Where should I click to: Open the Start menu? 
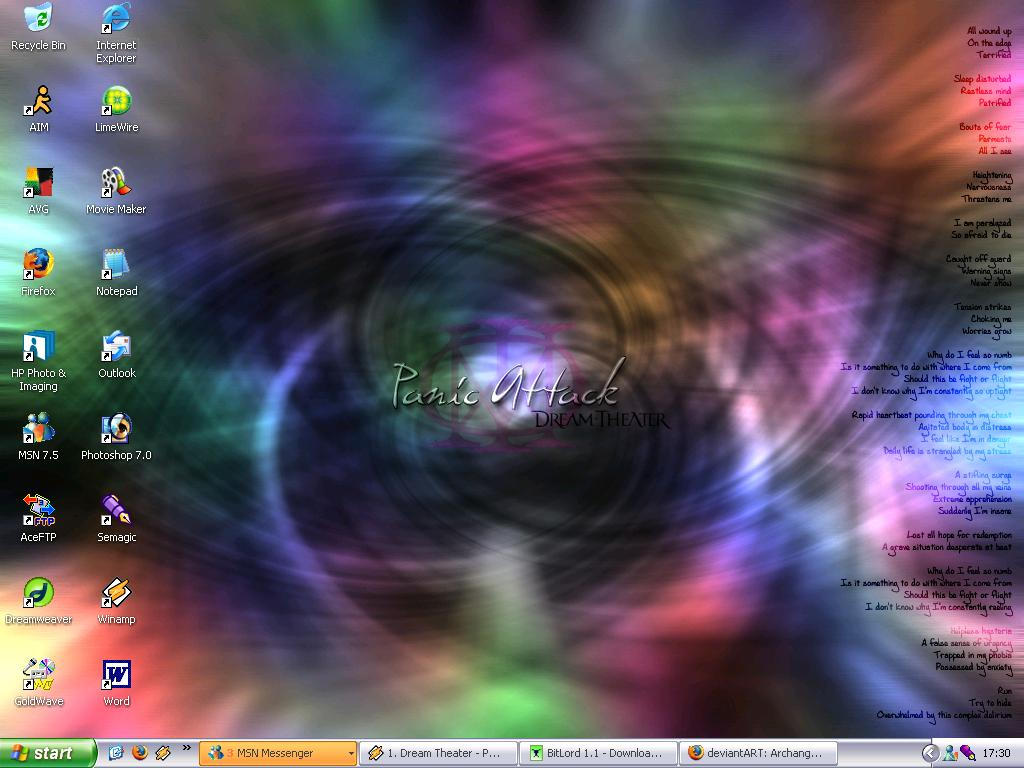pyautogui.click(x=48, y=753)
